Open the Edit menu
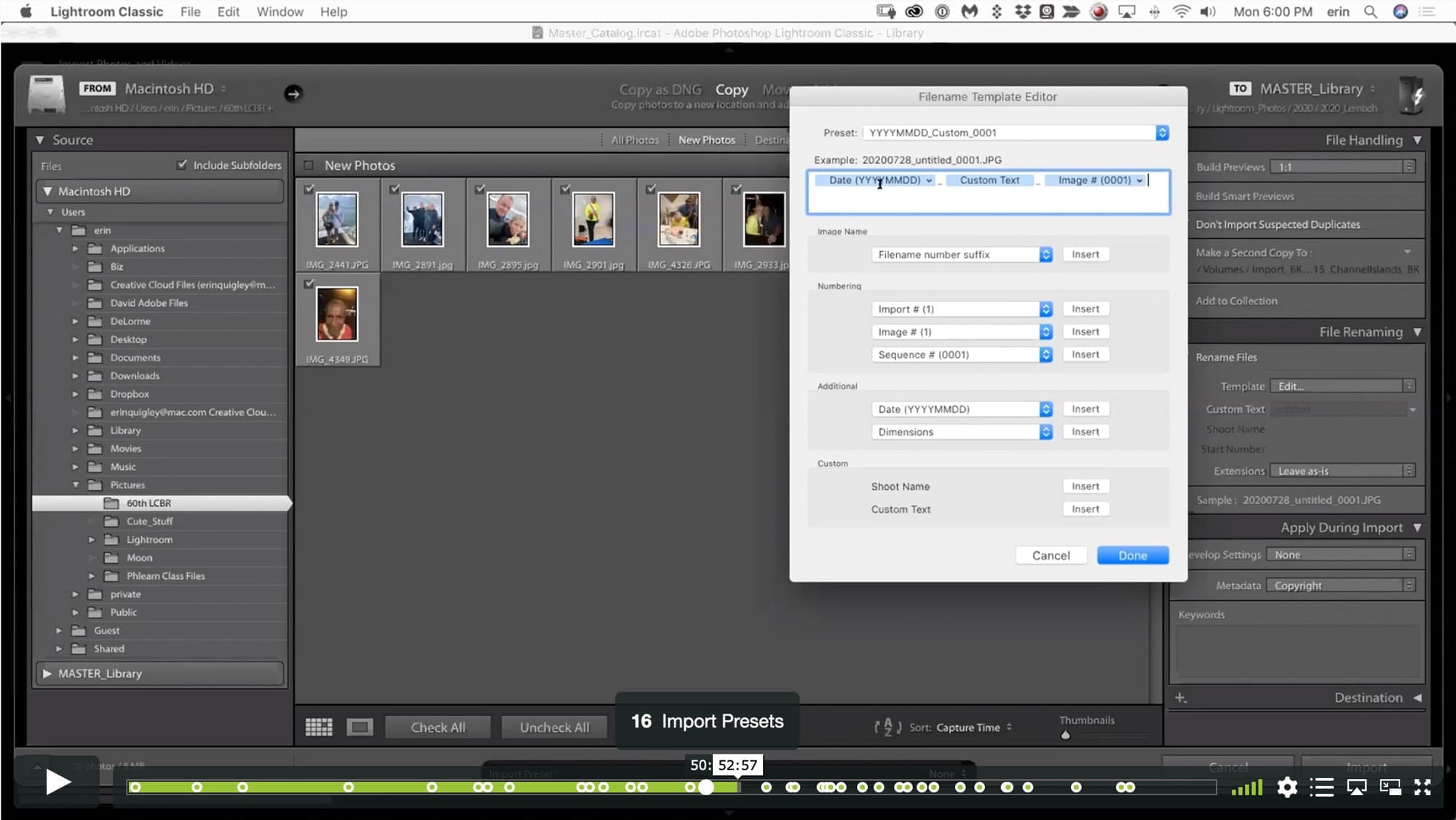Image resolution: width=1456 pixels, height=820 pixels. coord(228,12)
